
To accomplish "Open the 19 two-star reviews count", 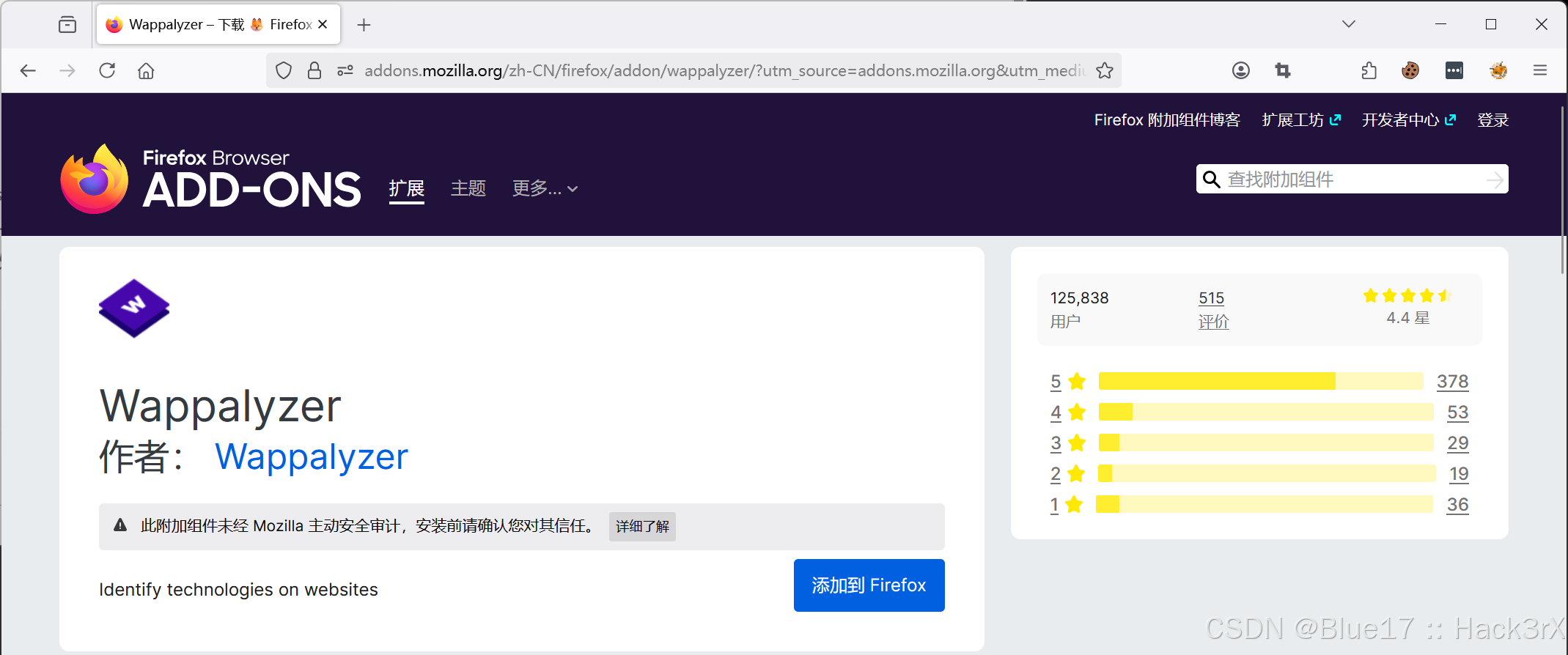I will tap(1459, 474).
